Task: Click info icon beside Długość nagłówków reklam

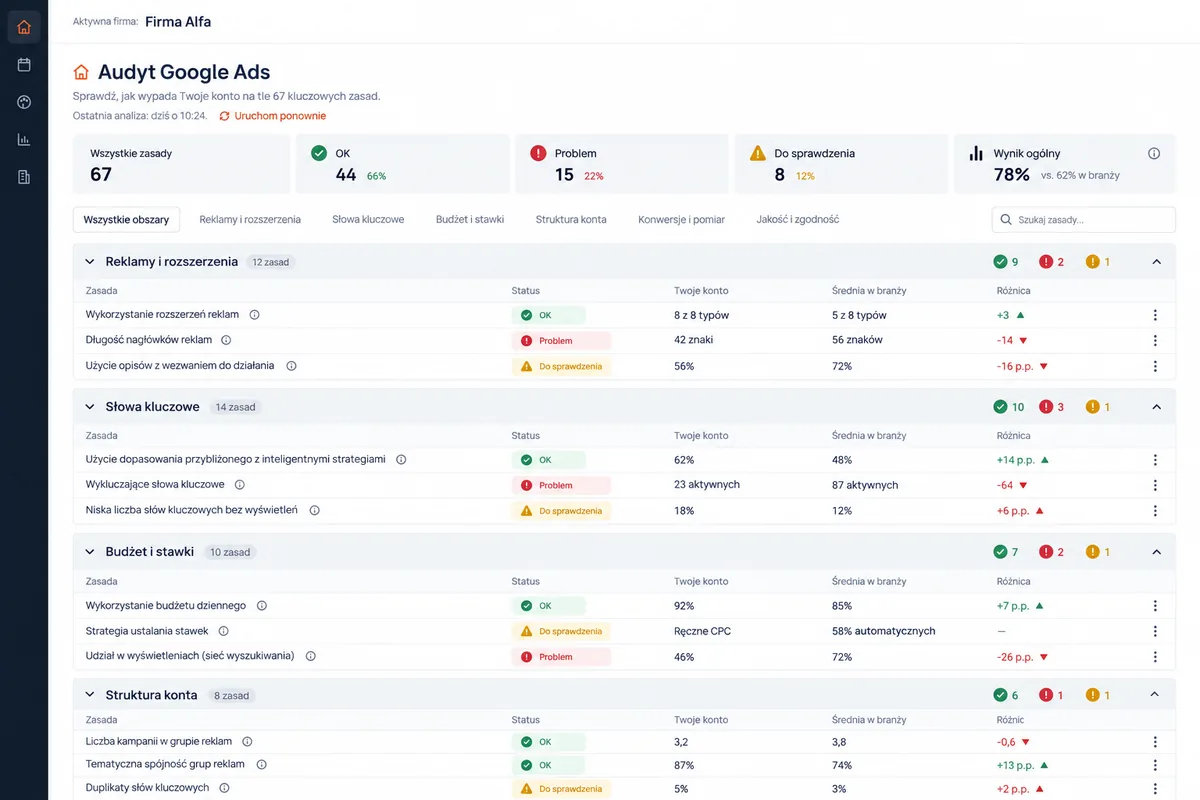Action: [226, 340]
